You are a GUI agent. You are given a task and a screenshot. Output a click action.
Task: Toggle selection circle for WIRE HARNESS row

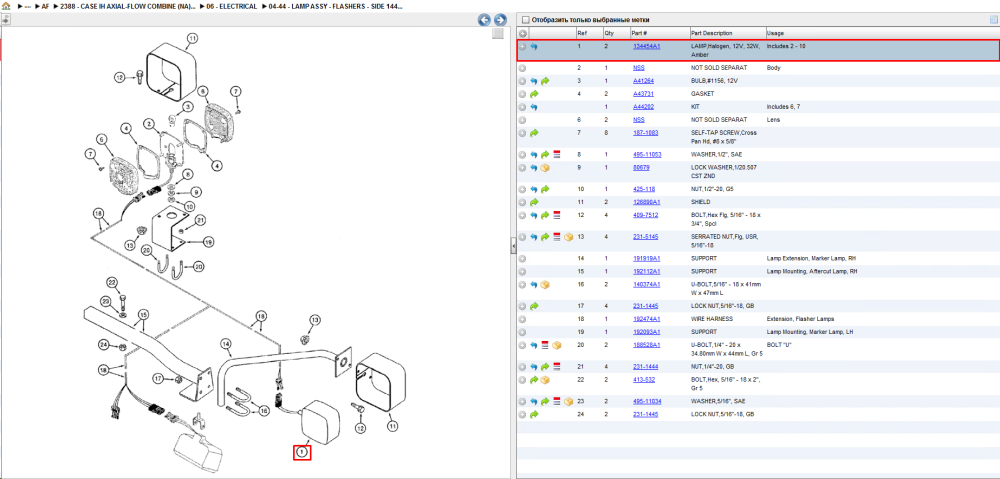[522, 319]
